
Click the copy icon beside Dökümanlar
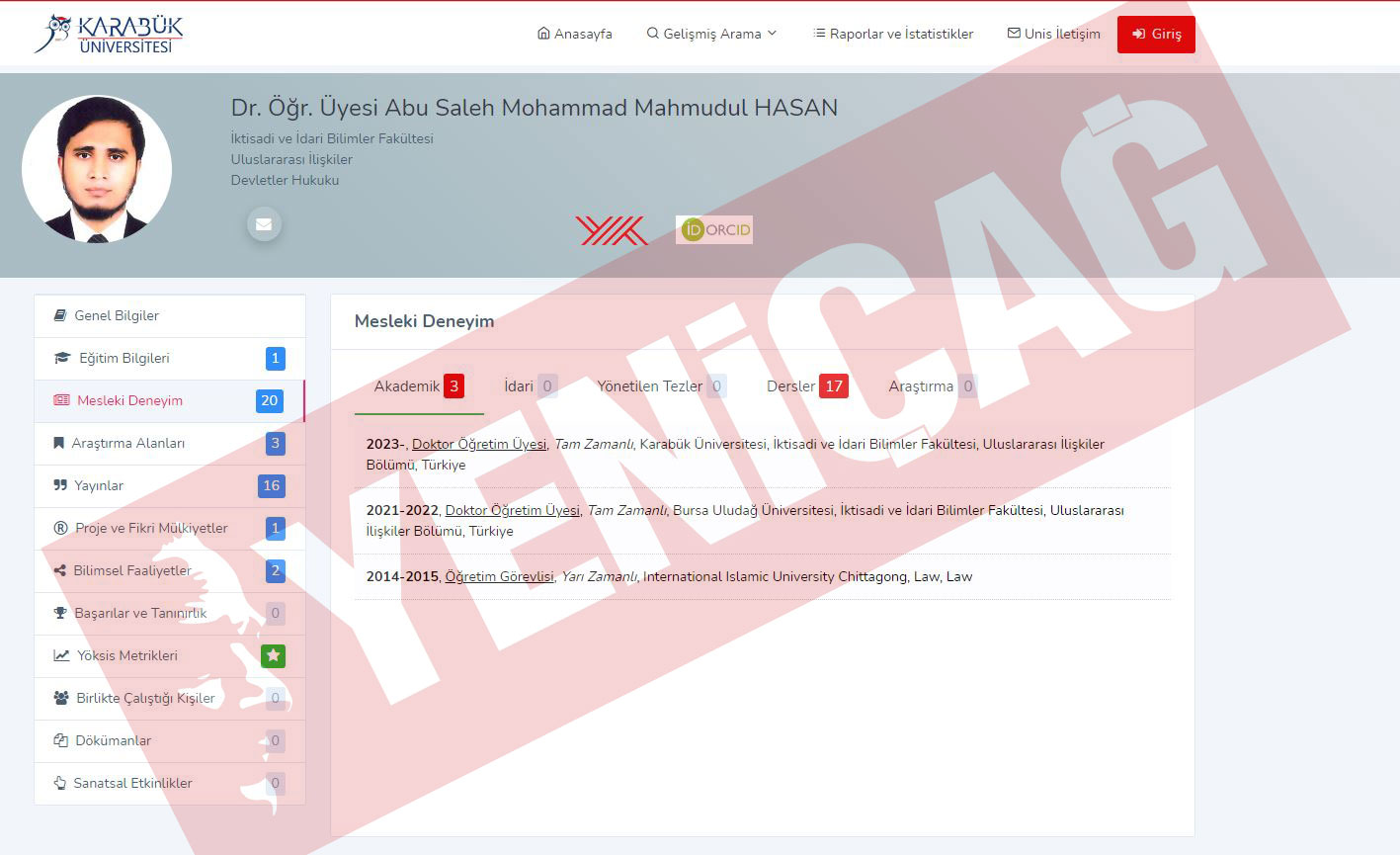click(x=60, y=740)
